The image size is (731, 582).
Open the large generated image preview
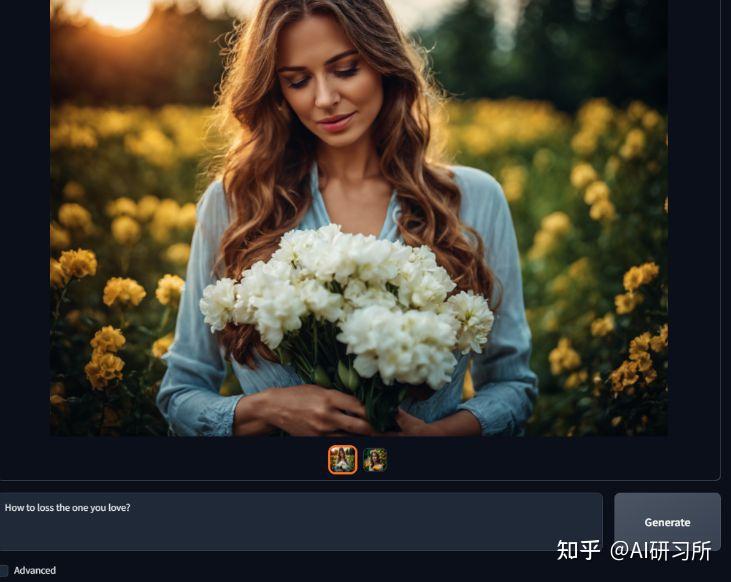tap(359, 218)
